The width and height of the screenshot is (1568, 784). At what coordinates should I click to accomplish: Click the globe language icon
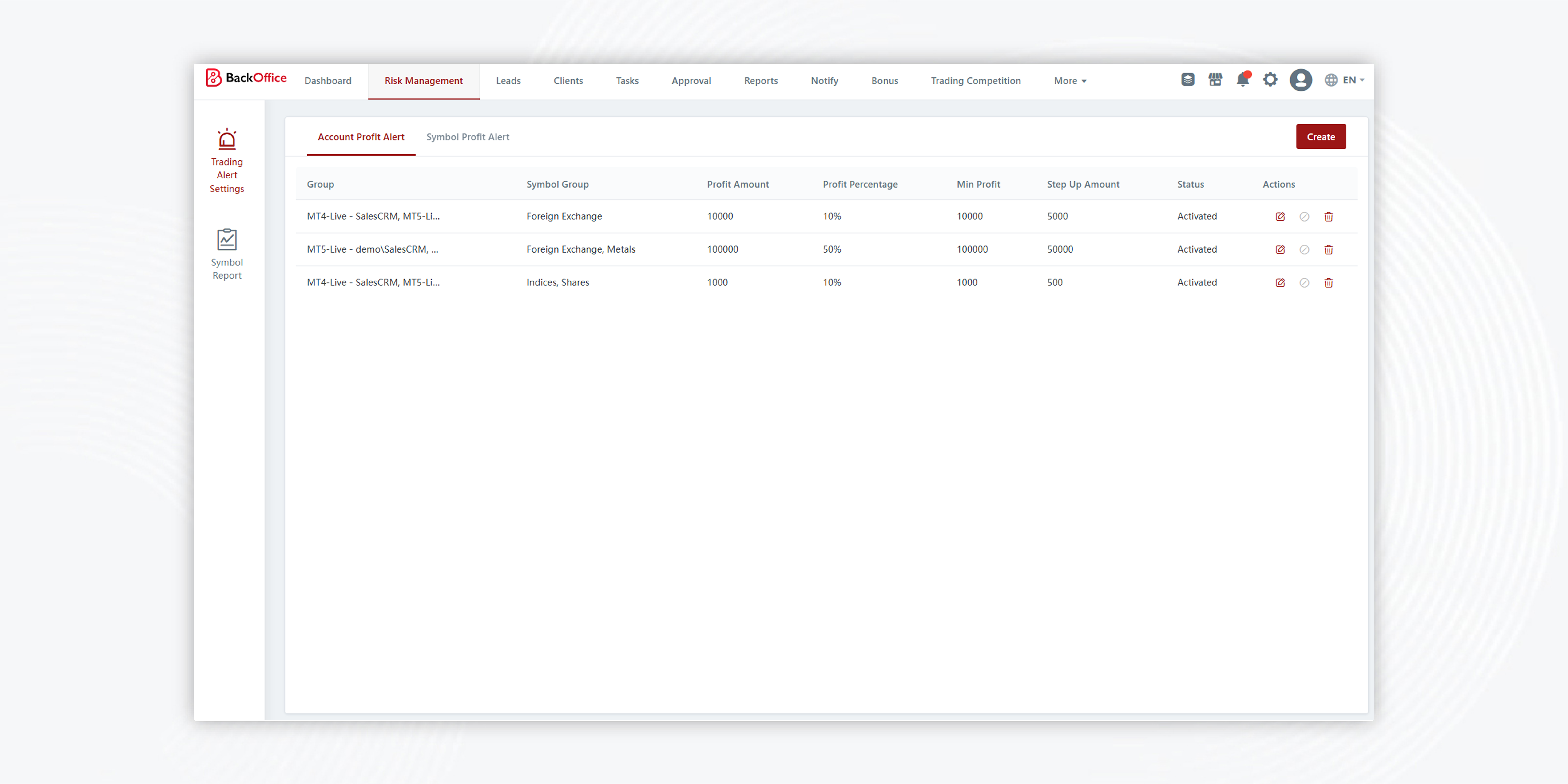click(x=1331, y=80)
